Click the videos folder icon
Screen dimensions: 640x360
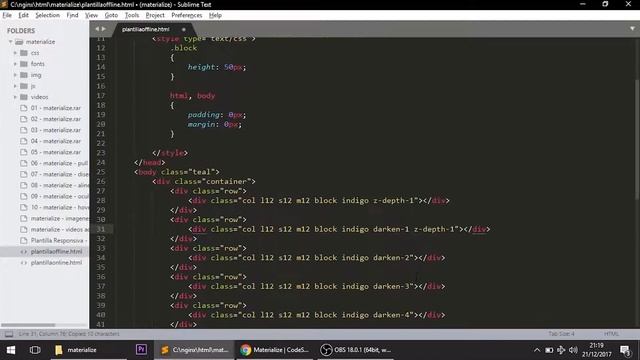pyautogui.click(x=24, y=97)
